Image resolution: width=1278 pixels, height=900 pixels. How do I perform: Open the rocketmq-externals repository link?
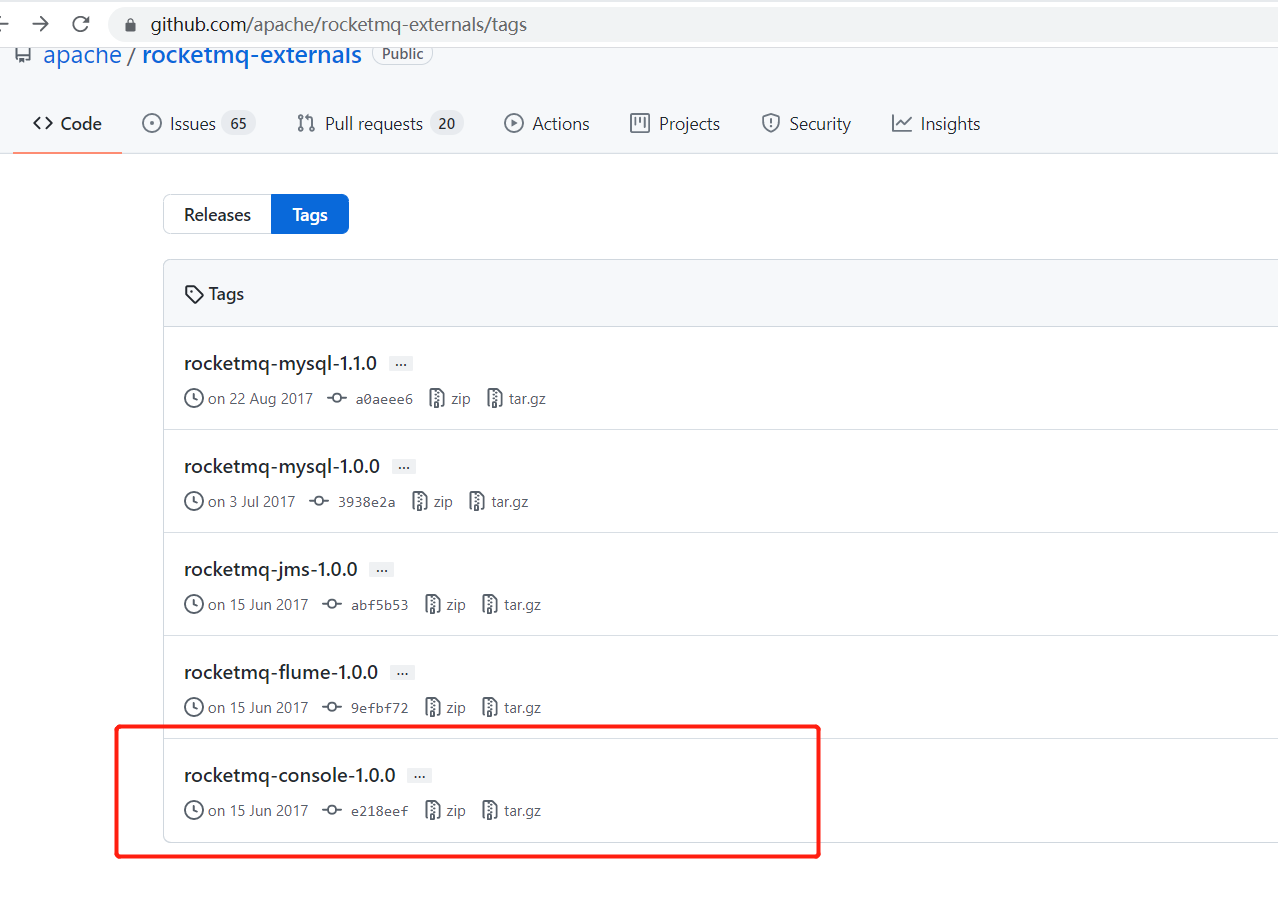pyautogui.click(x=252, y=54)
